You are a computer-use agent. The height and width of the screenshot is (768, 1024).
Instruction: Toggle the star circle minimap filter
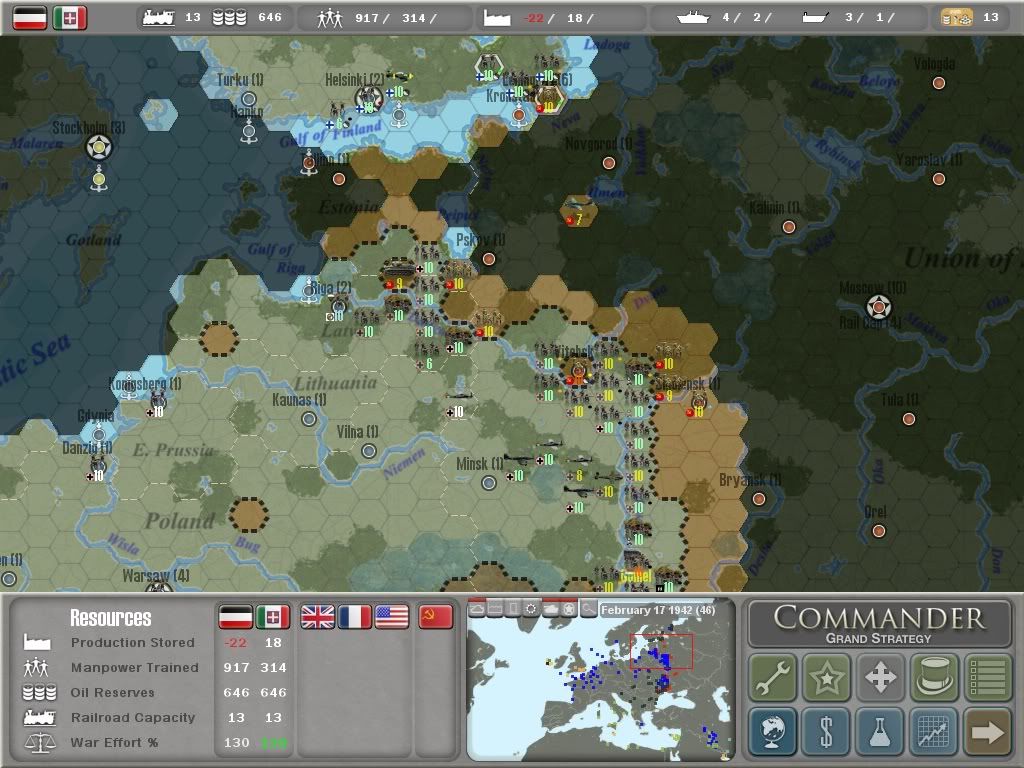[x=569, y=609]
